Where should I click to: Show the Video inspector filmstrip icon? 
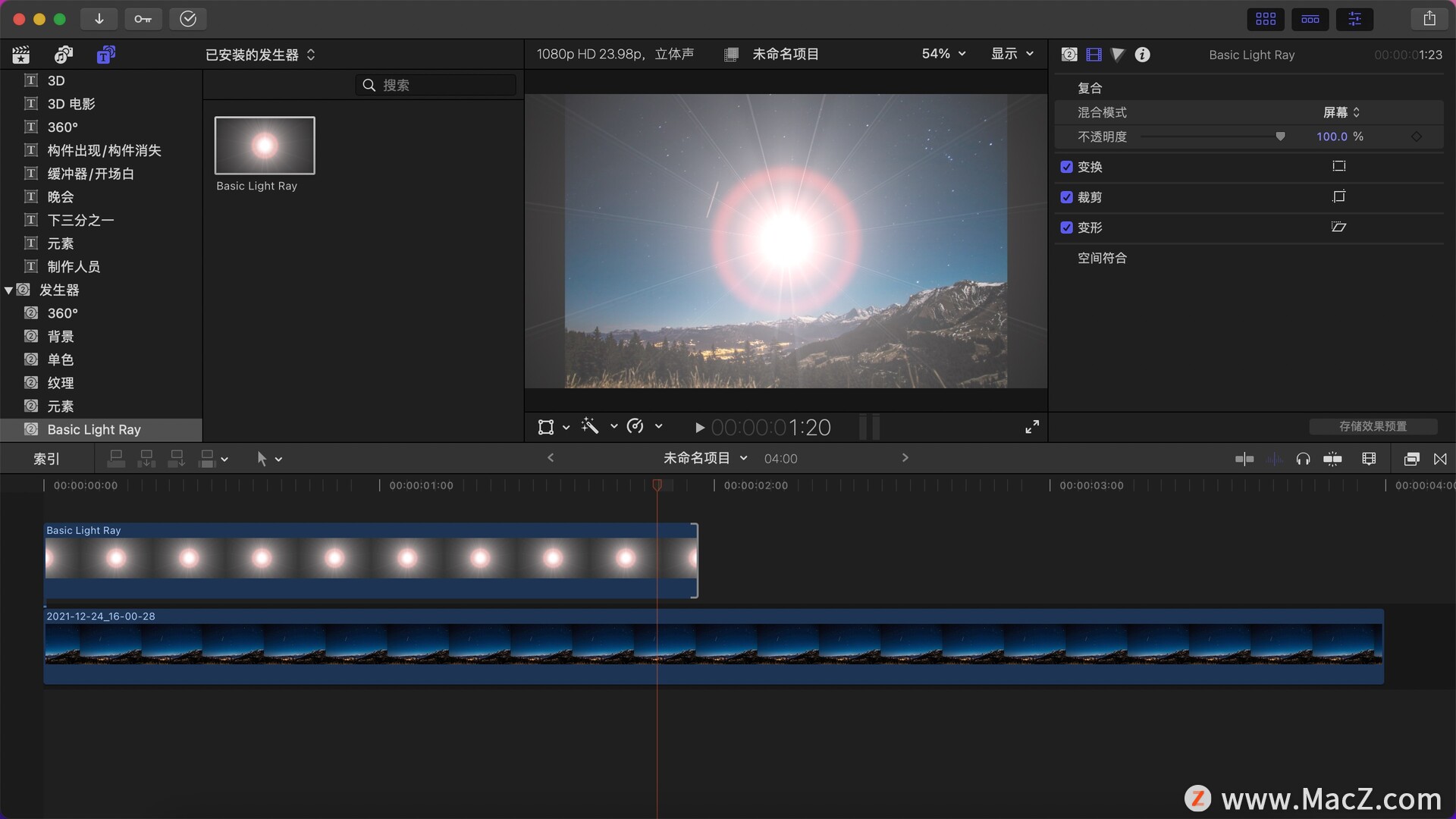1094,55
